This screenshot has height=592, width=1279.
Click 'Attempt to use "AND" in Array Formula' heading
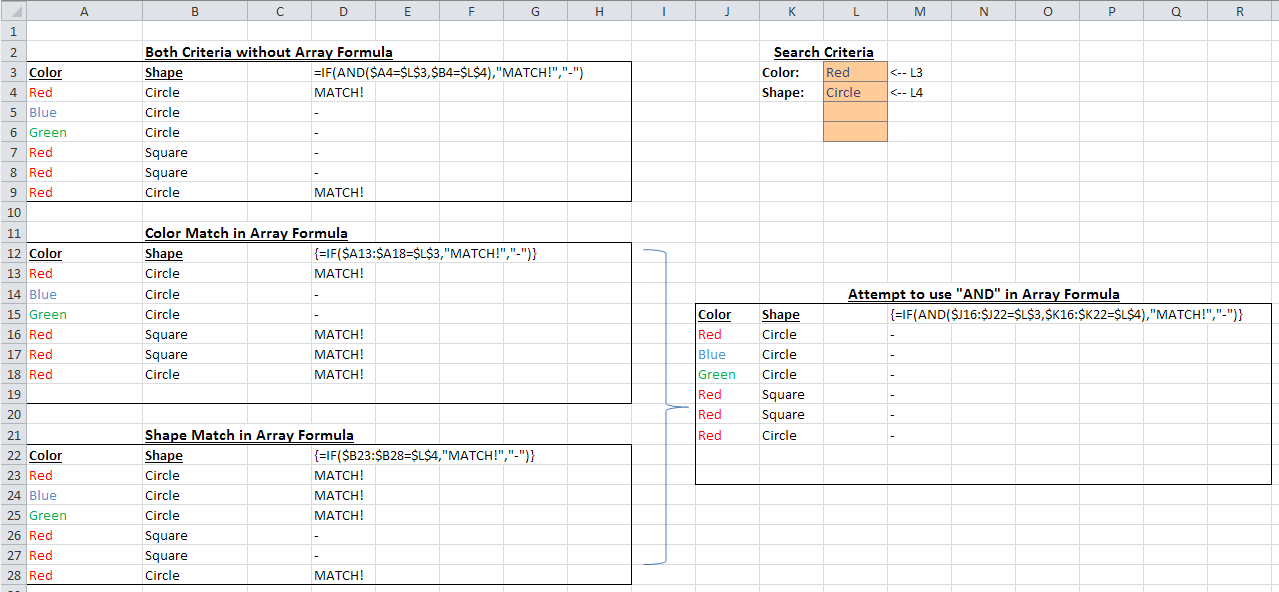pos(984,294)
